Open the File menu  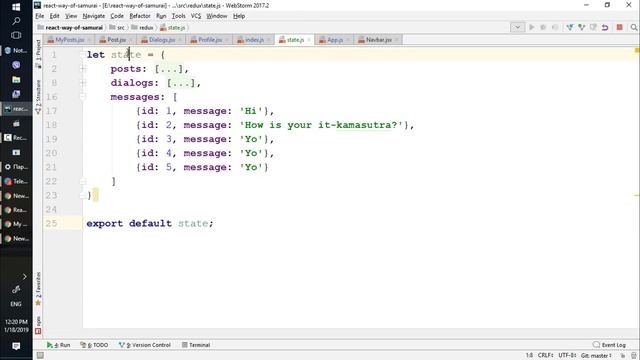40,16
